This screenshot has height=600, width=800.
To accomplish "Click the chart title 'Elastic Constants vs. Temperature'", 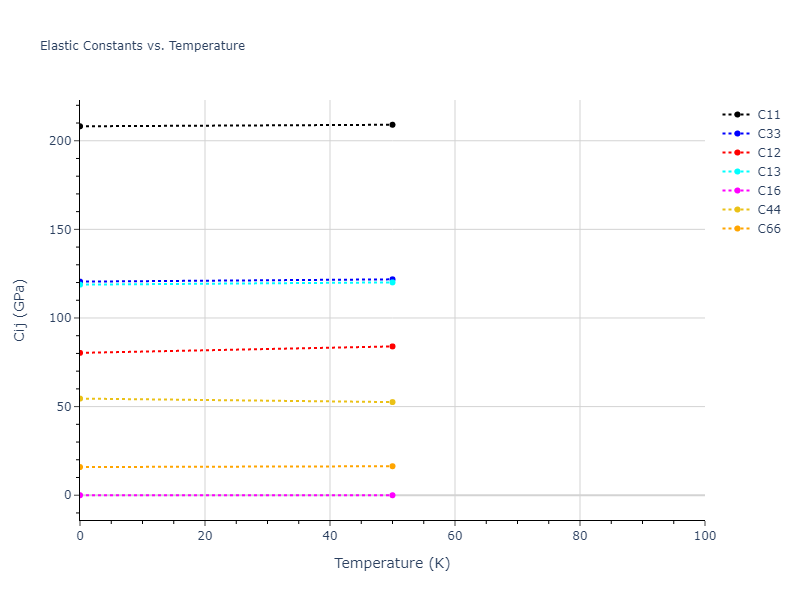I will point(142,46).
